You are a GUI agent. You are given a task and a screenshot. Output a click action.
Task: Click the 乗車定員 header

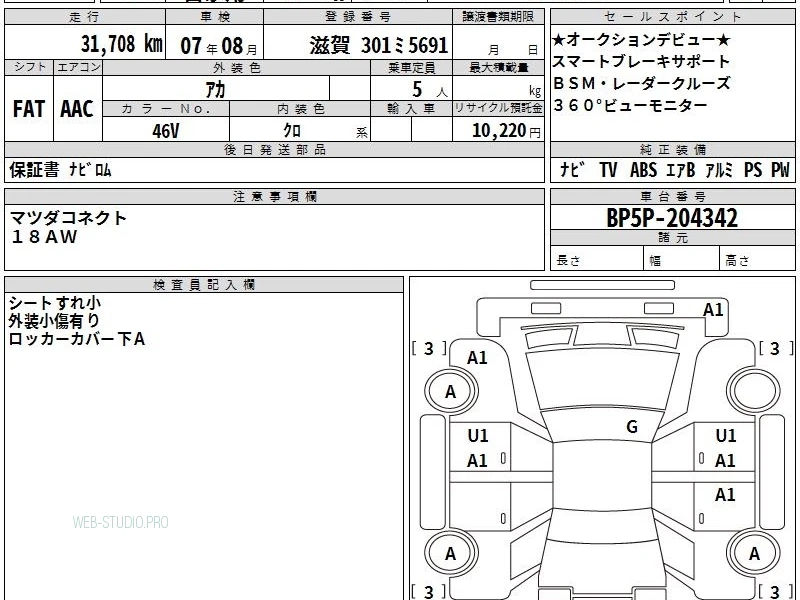point(411,67)
